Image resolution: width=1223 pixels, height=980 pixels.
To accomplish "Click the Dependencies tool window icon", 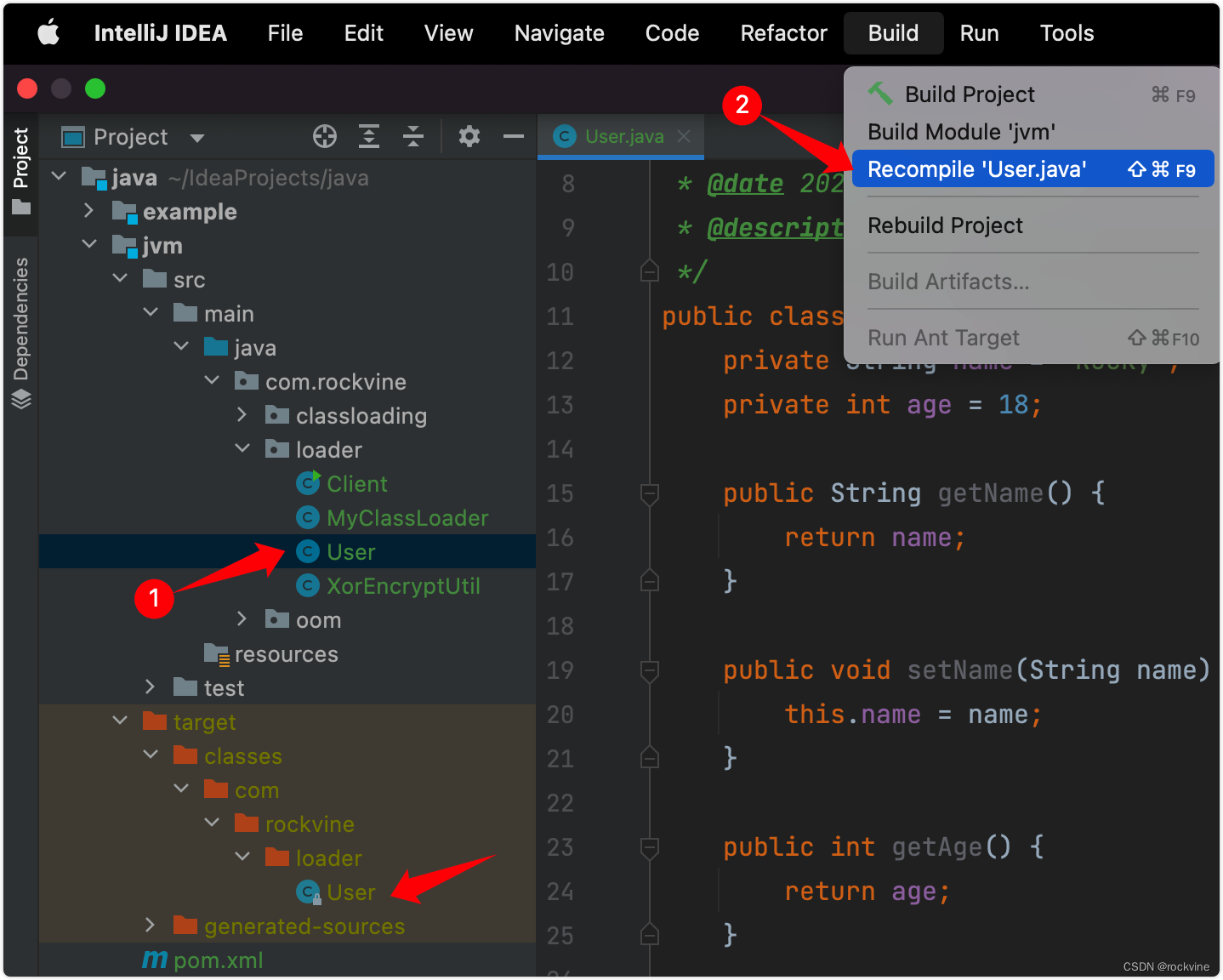I will coord(21,398).
